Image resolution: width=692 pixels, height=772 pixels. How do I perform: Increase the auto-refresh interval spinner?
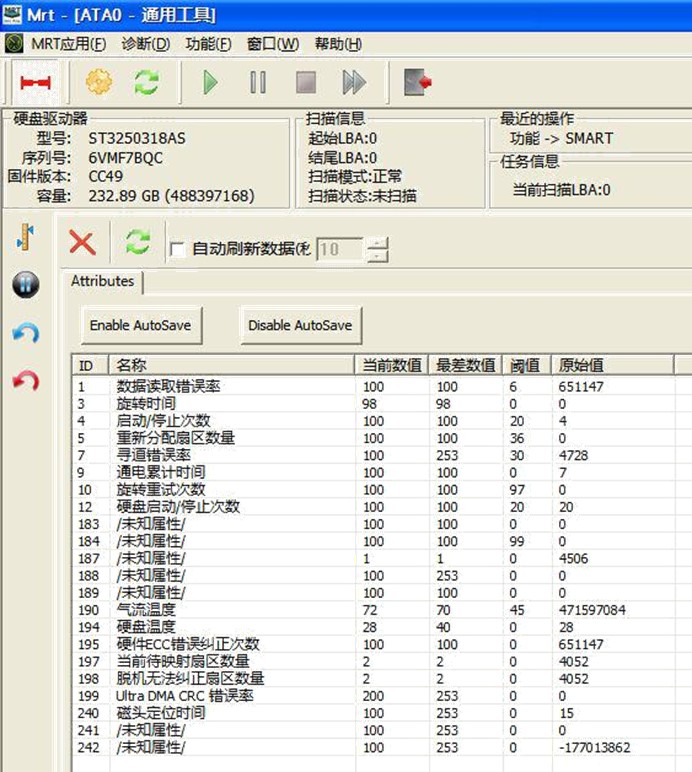[x=377, y=243]
